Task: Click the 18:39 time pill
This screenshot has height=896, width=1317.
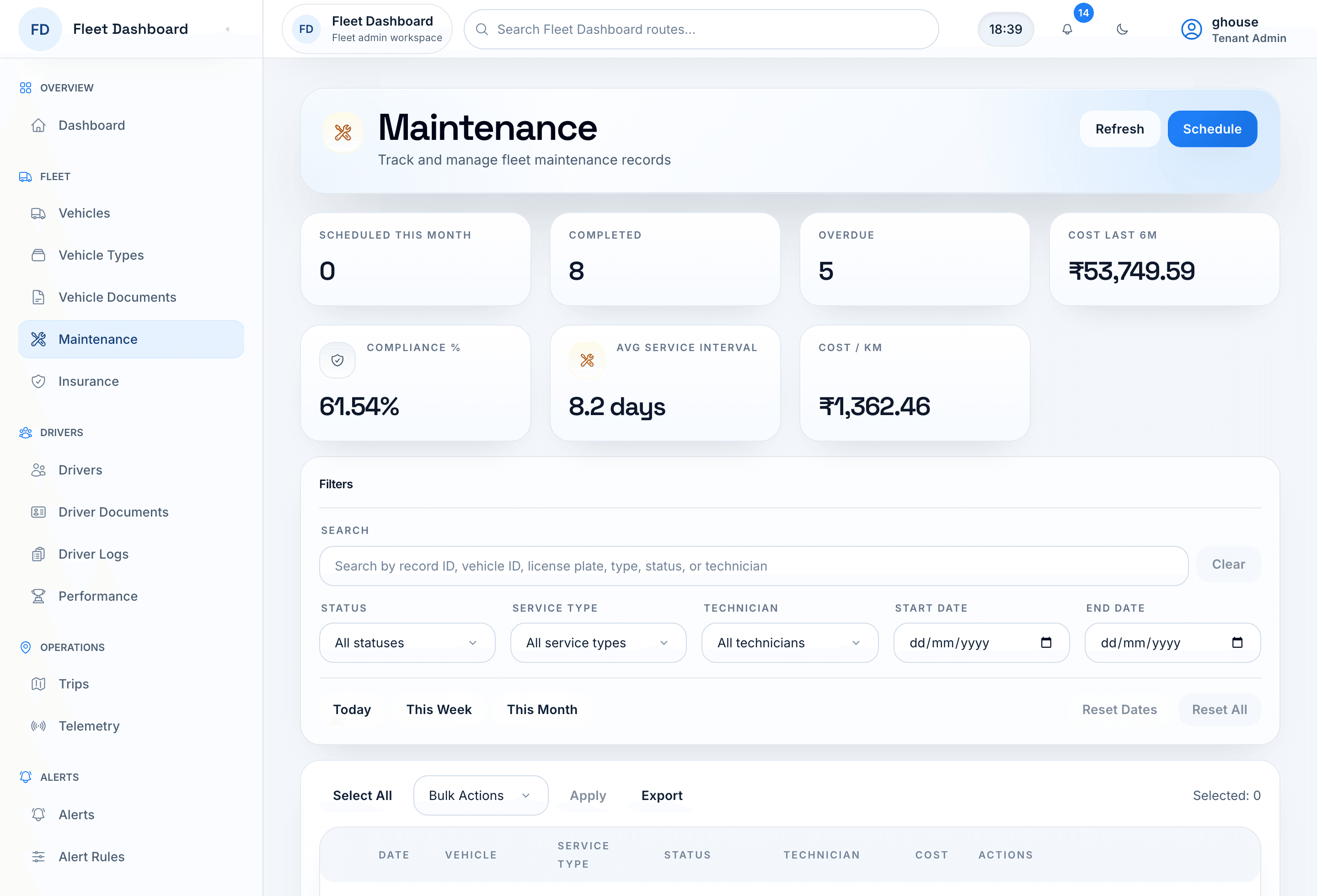Action: pos(1005,29)
